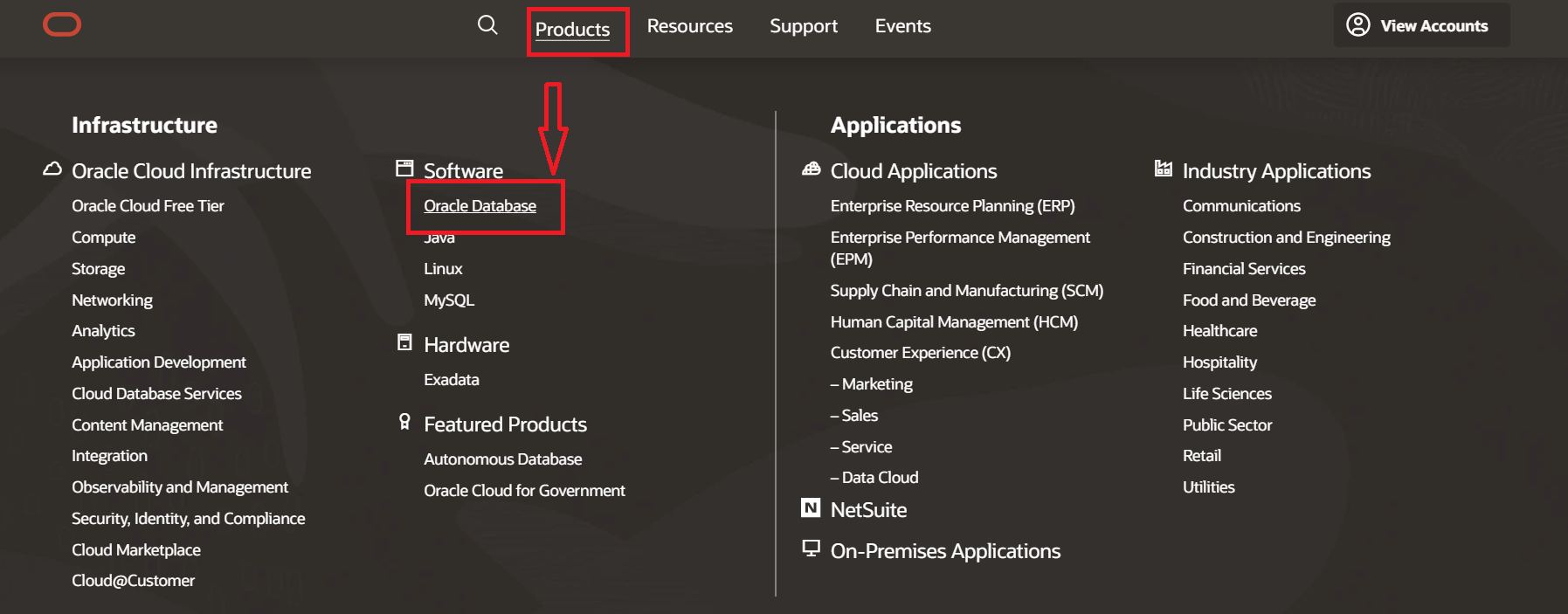Screen dimensions: 1568x614
Task: Open the search magnifier icon
Action: 487,24
